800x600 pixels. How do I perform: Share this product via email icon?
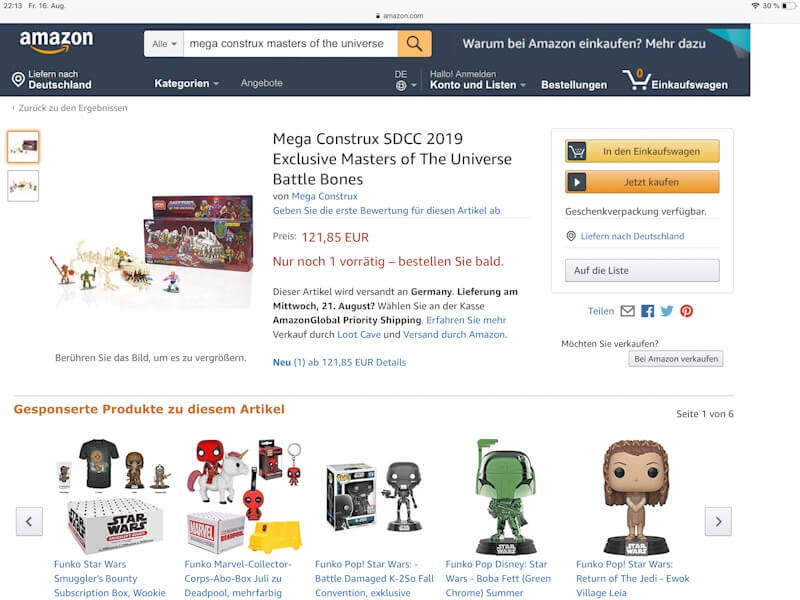pos(628,311)
